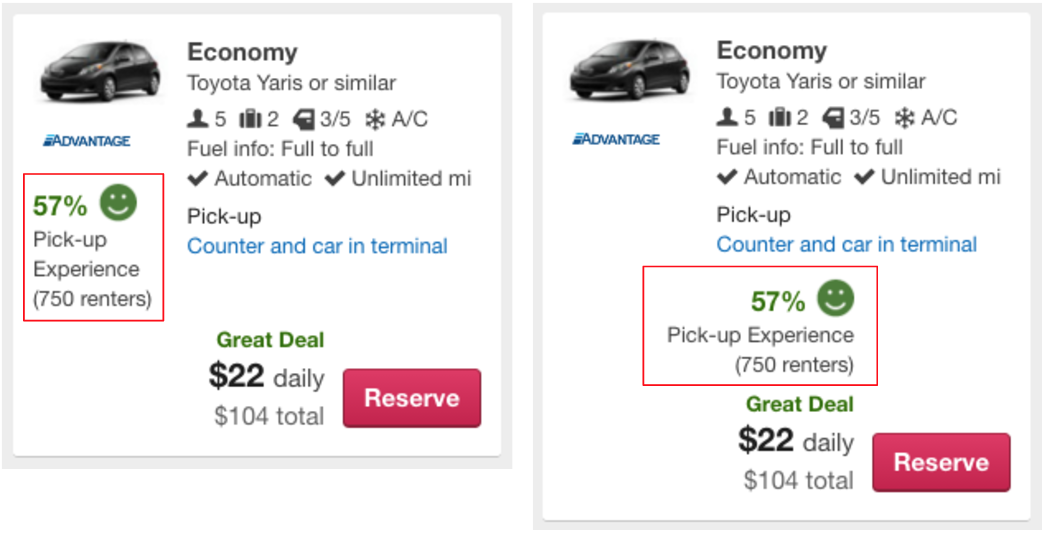Click the Toyota Yaris car image in right card
Image resolution: width=1046 pixels, height=534 pixels.
629,70
